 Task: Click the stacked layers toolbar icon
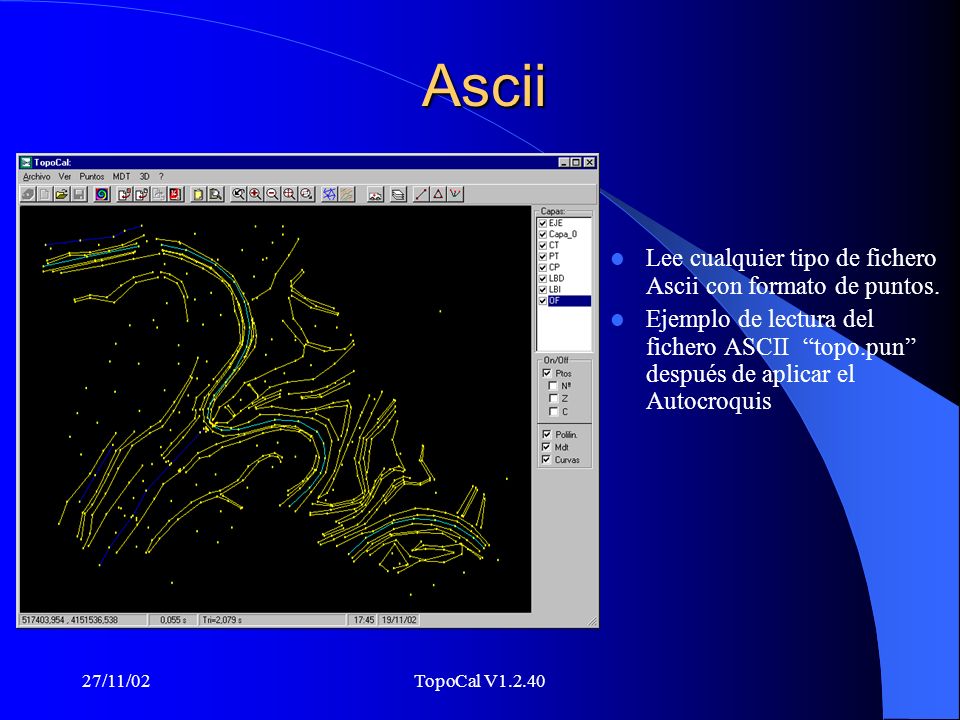[x=399, y=194]
